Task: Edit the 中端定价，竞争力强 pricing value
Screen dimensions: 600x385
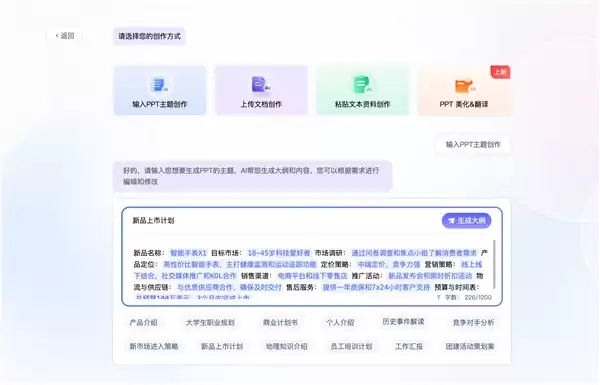Action: (389, 264)
